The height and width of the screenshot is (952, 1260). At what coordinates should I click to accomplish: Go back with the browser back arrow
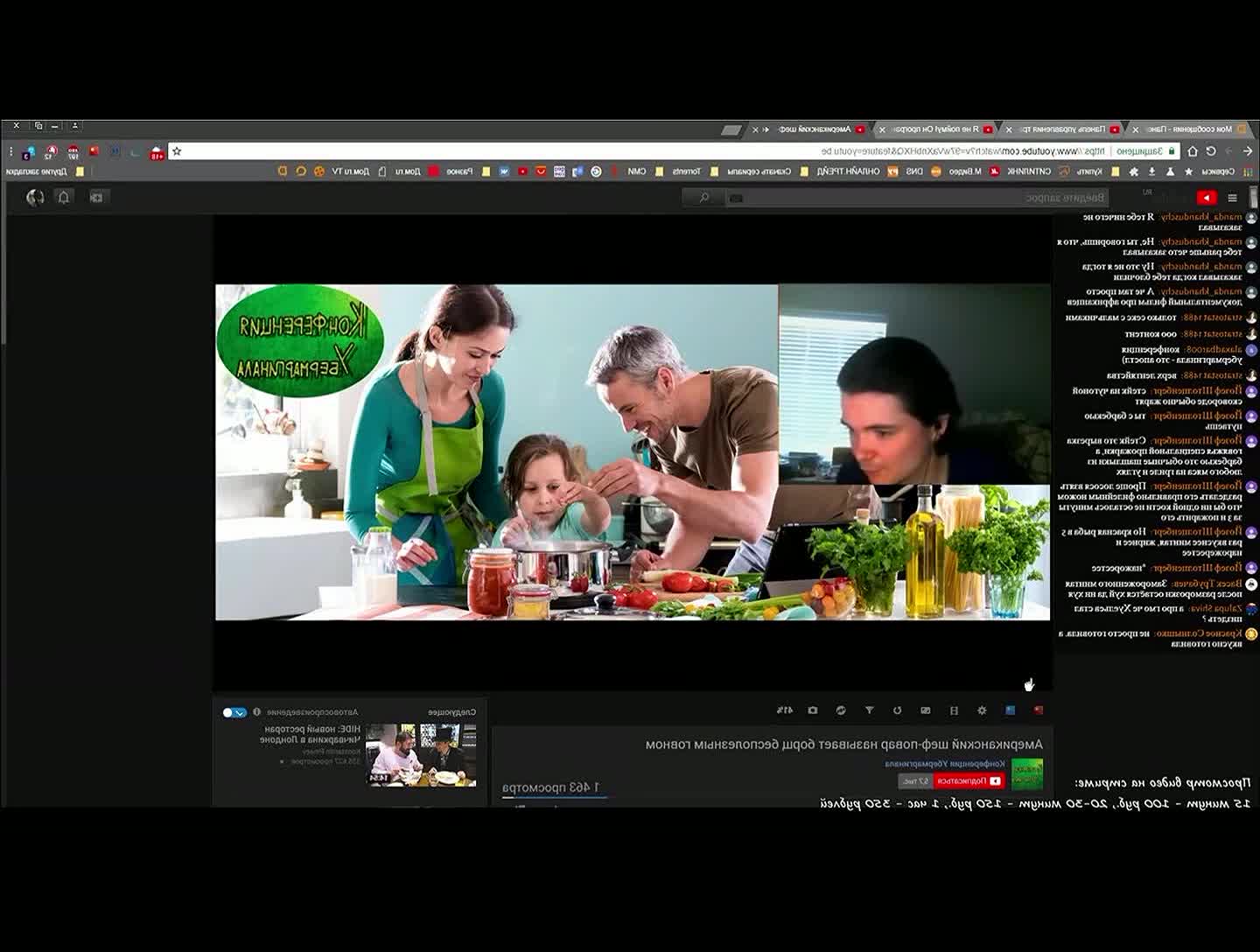(x=1248, y=150)
